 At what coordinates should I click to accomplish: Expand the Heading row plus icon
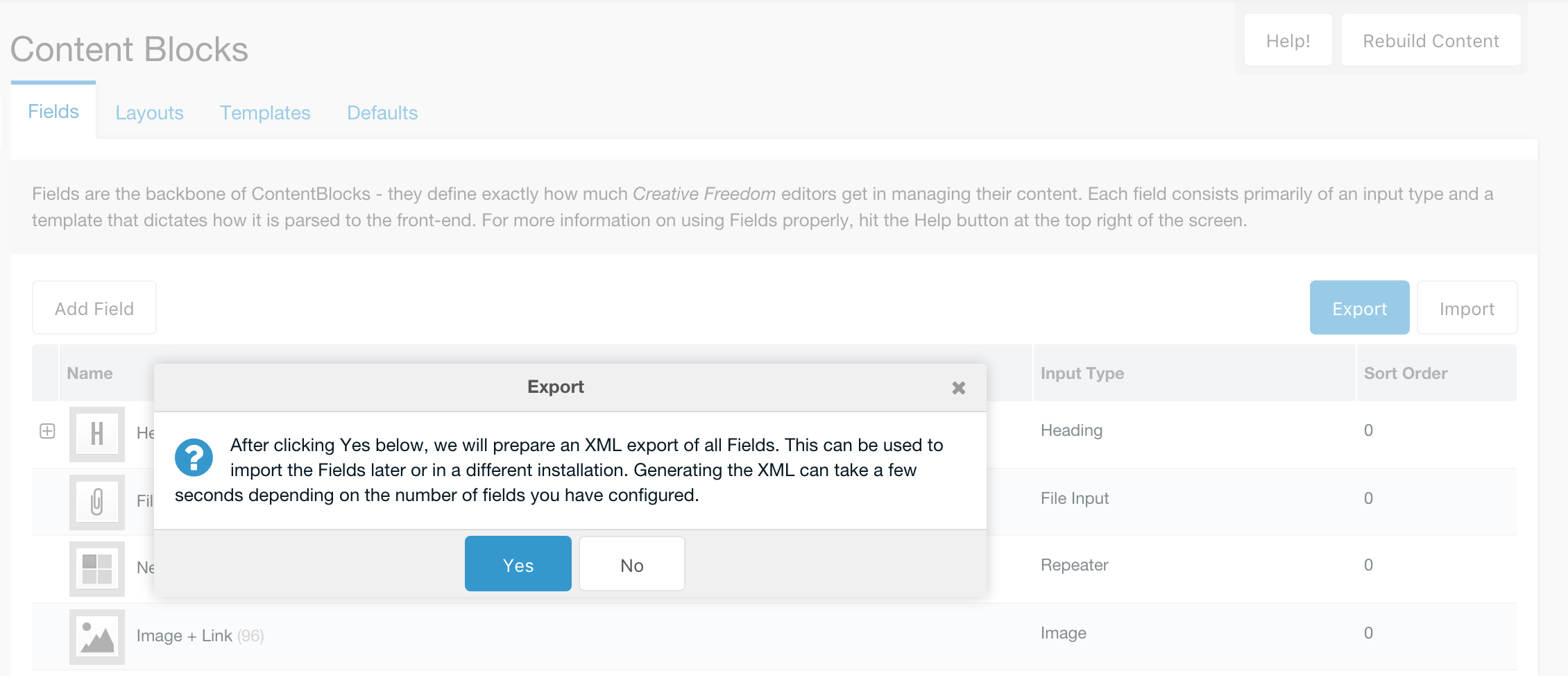[x=47, y=431]
